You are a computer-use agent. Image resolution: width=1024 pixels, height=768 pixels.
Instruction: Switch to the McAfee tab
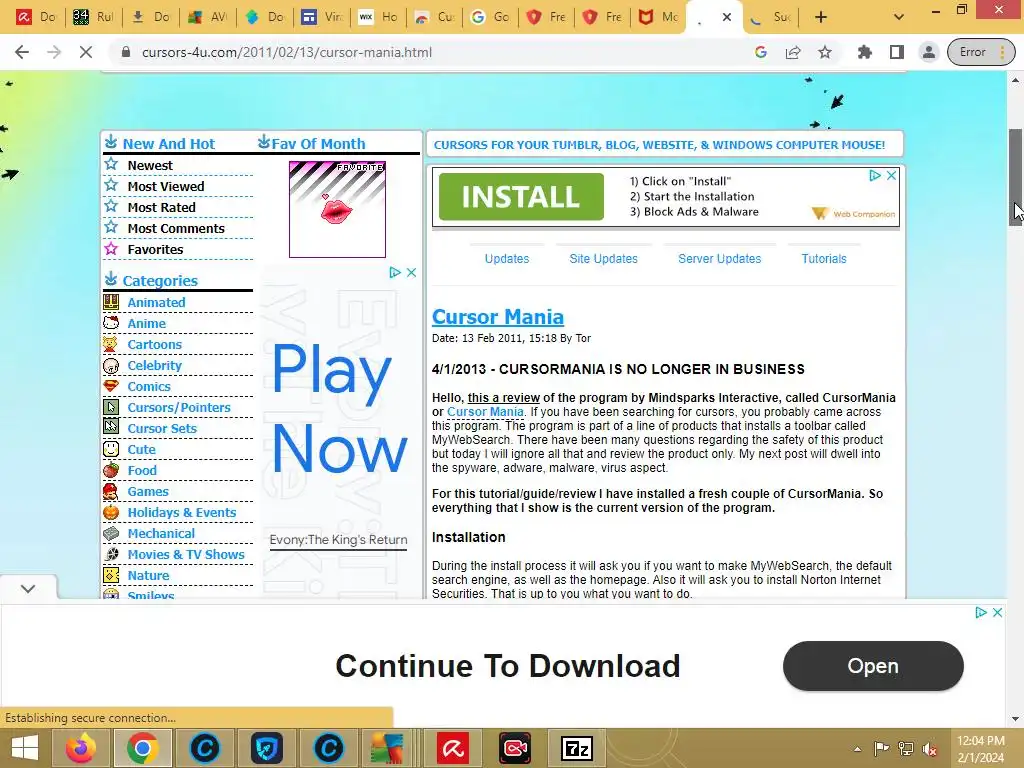point(658,17)
